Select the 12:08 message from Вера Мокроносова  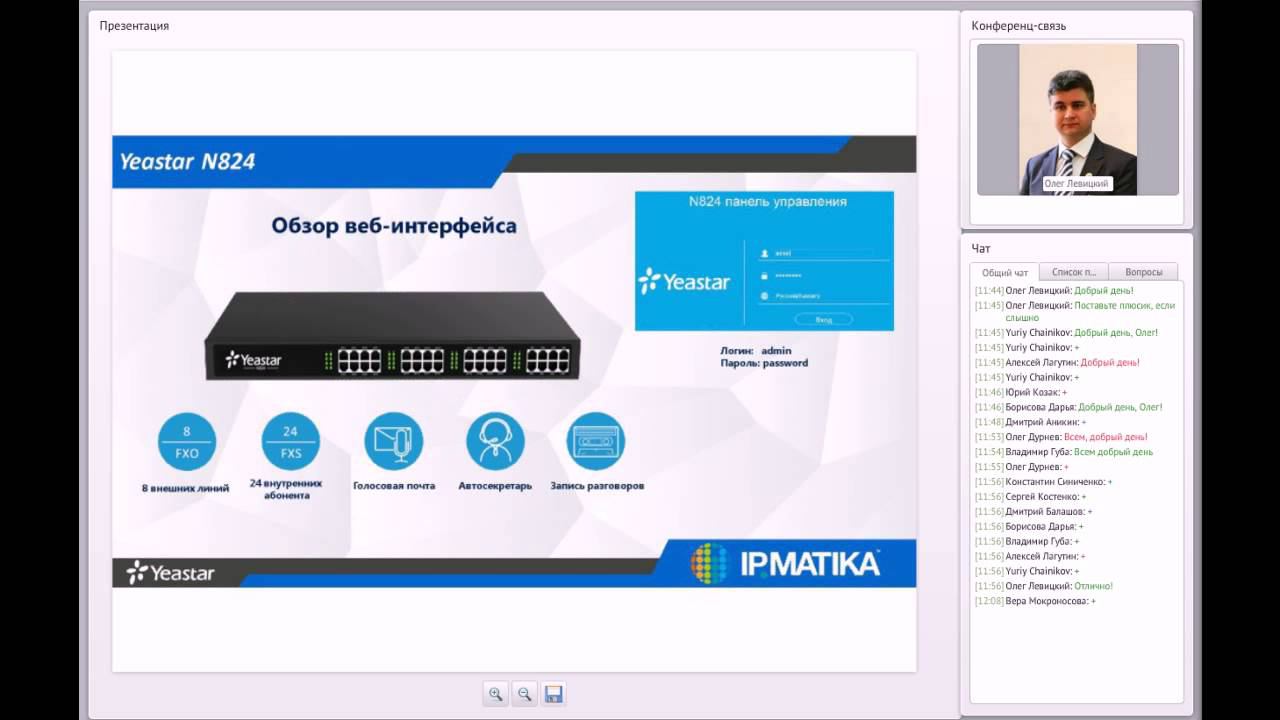click(1035, 601)
